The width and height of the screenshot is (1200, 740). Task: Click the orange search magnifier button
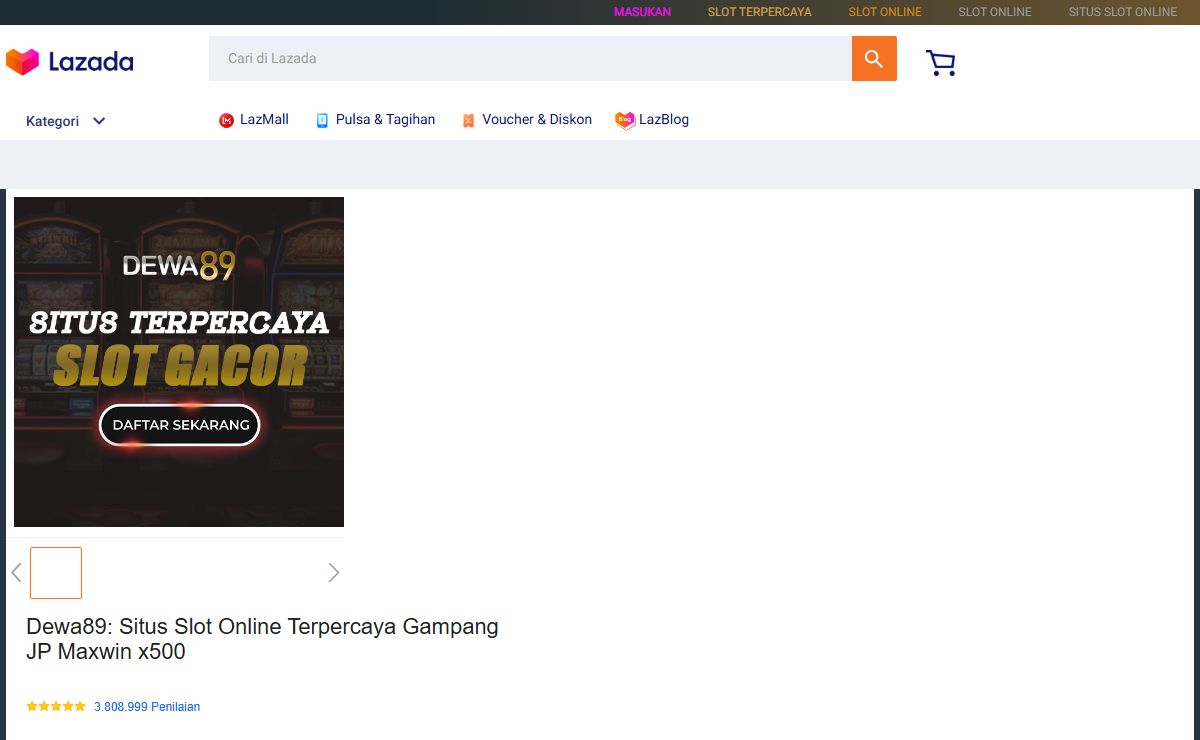click(874, 59)
